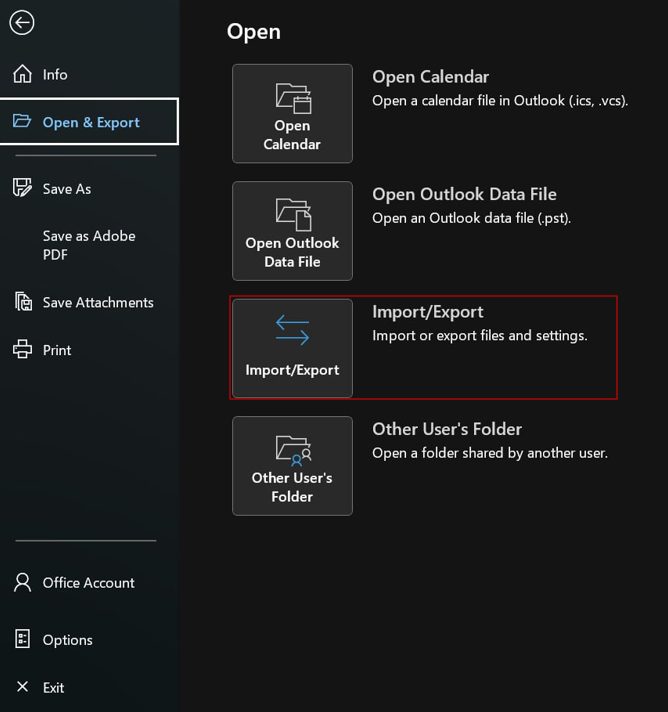Click the back arrow to leave backstage
The width and height of the screenshot is (668, 712).
22,23
